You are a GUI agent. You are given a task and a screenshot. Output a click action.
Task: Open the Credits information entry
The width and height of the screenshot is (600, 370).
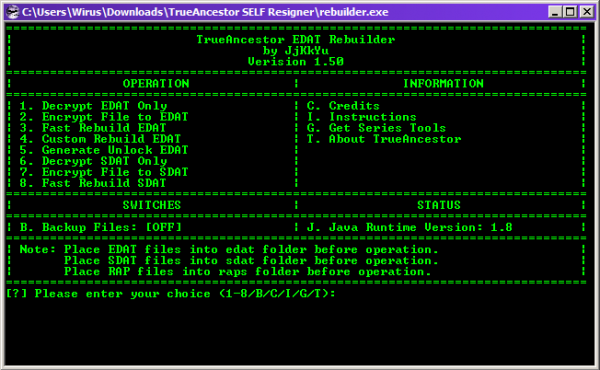(343, 106)
